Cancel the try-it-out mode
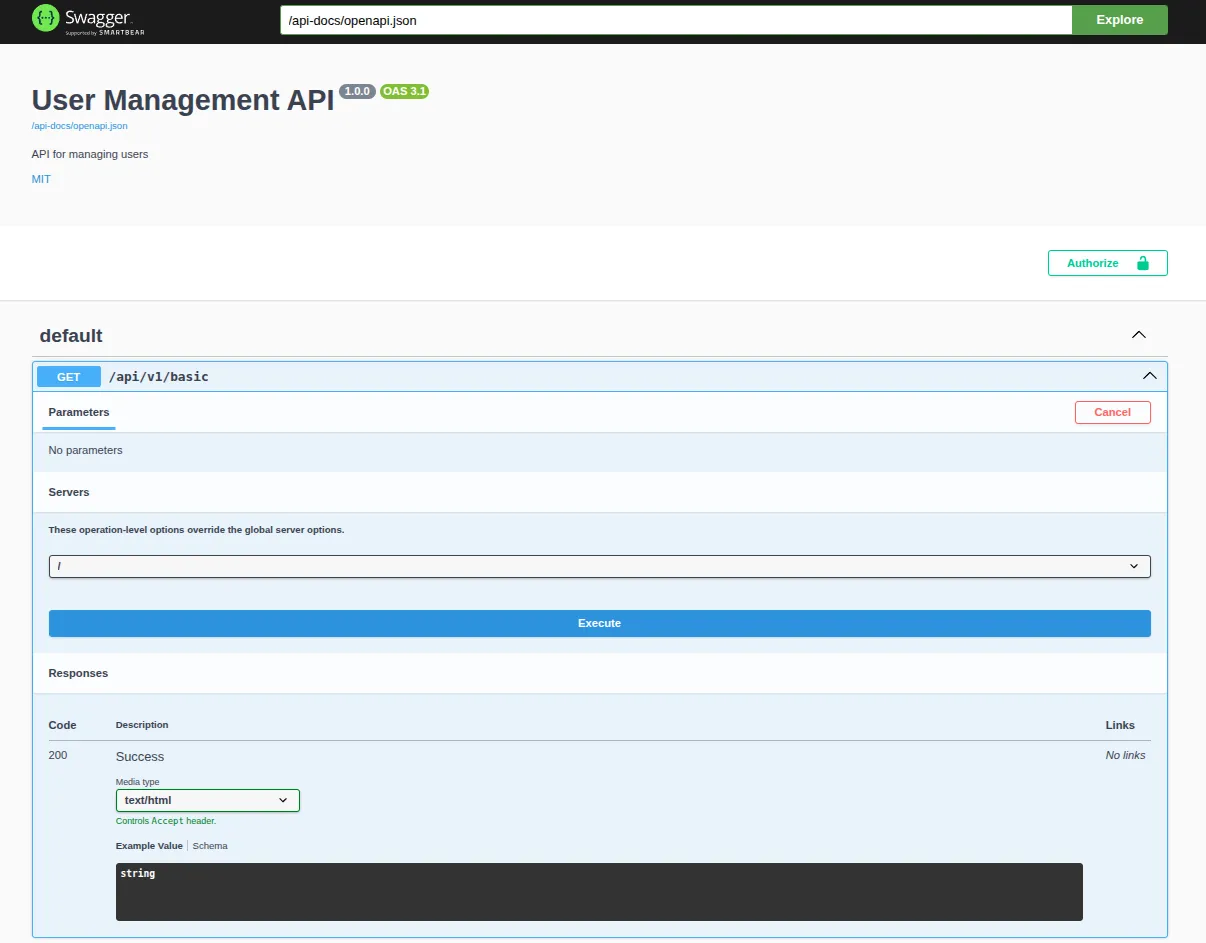This screenshot has height=943, width=1206. click(x=1112, y=412)
